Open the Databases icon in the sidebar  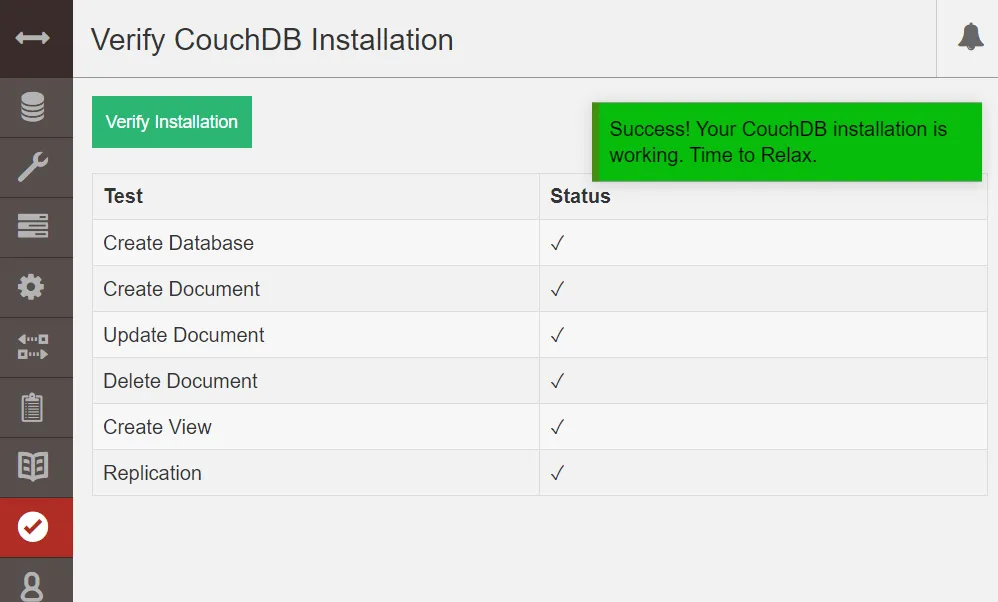(32, 107)
